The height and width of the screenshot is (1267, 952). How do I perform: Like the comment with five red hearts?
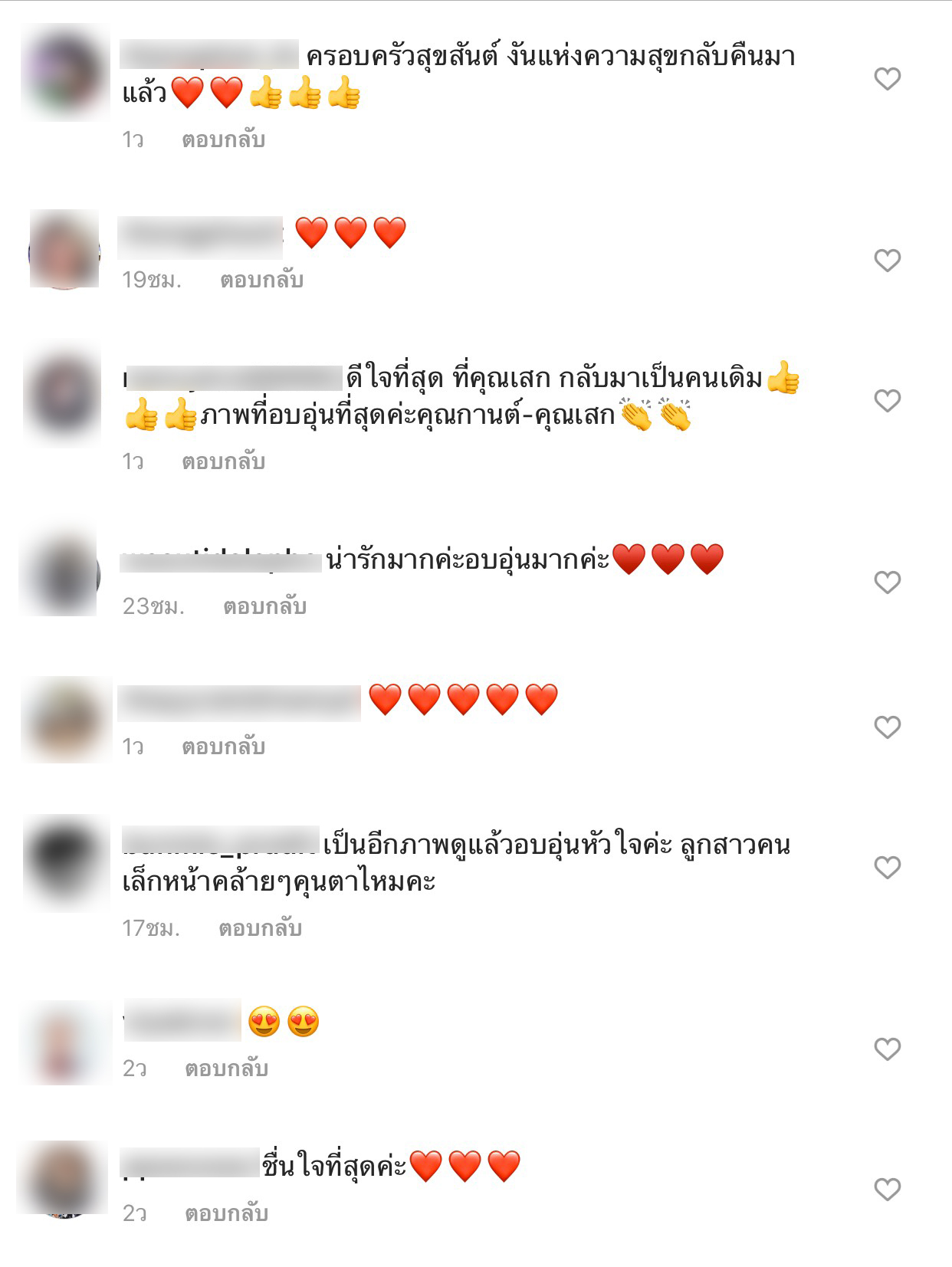click(x=887, y=727)
